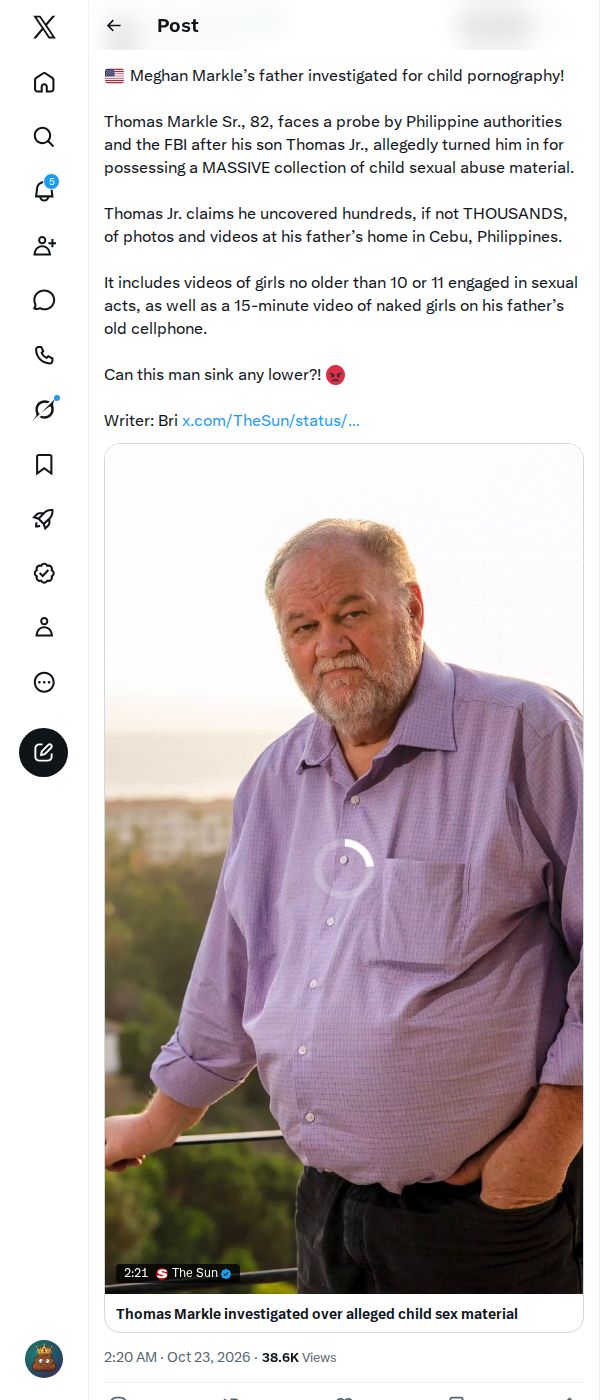Open the phone calls icon
The image size is (600, 1400).
coord(44,355)
